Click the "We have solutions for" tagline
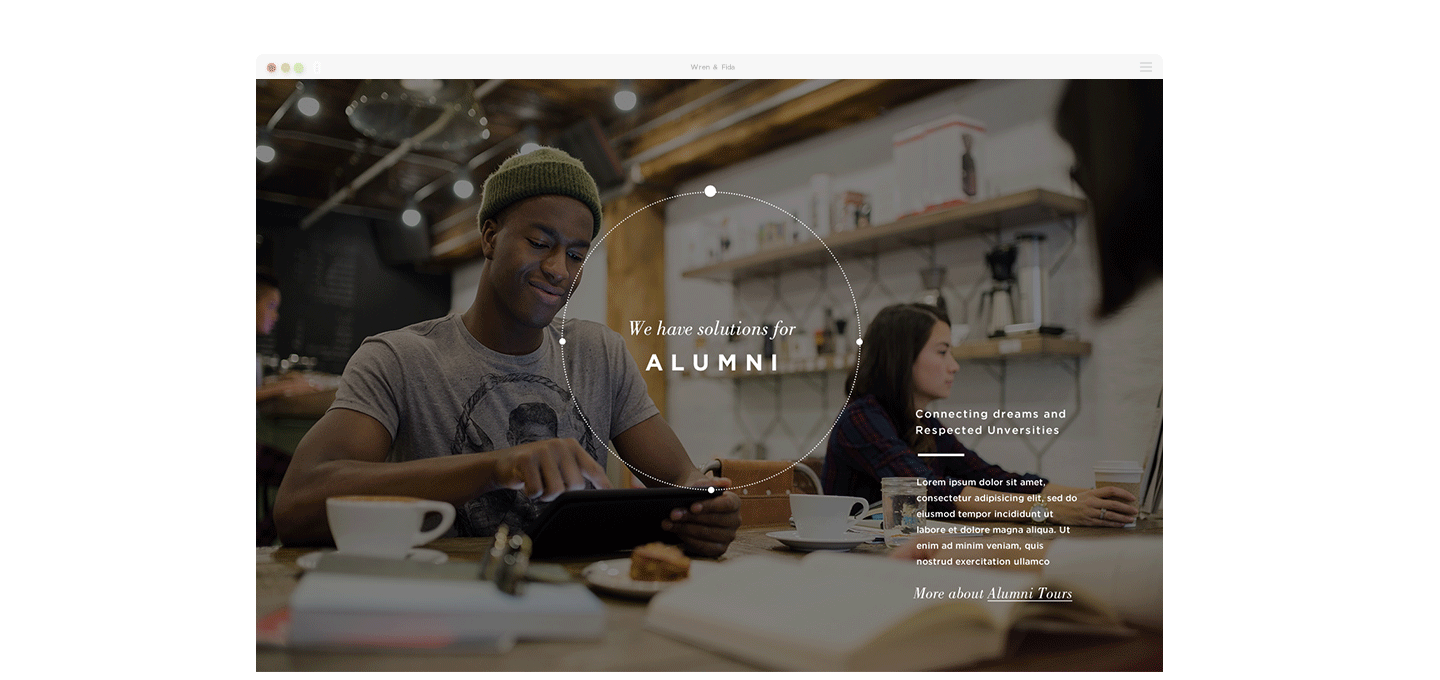The height and width of the screenshot is (680, 1440). pos(712,328)
